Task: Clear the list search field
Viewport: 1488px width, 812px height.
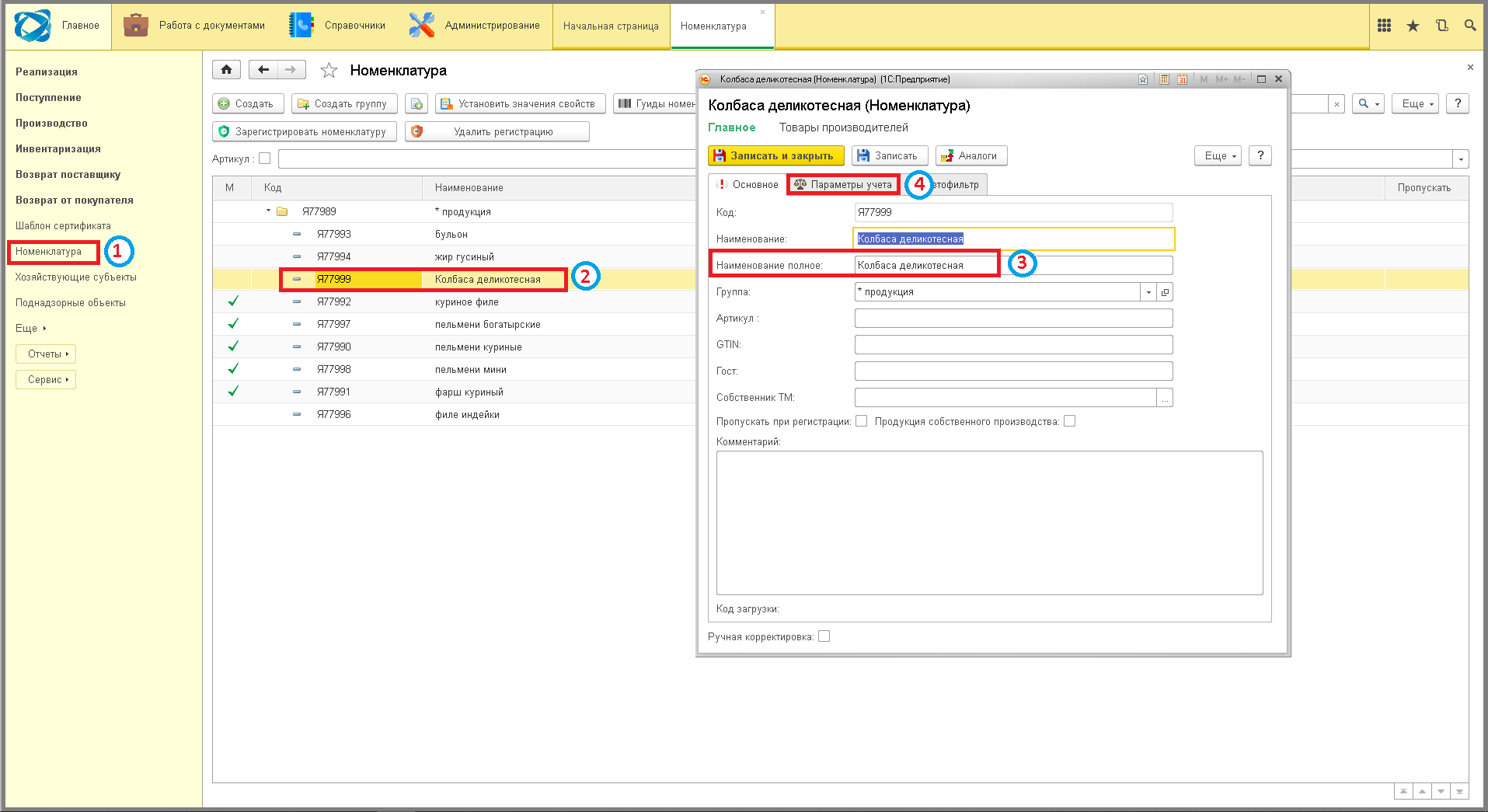Action: click(x=1336, y=104)
